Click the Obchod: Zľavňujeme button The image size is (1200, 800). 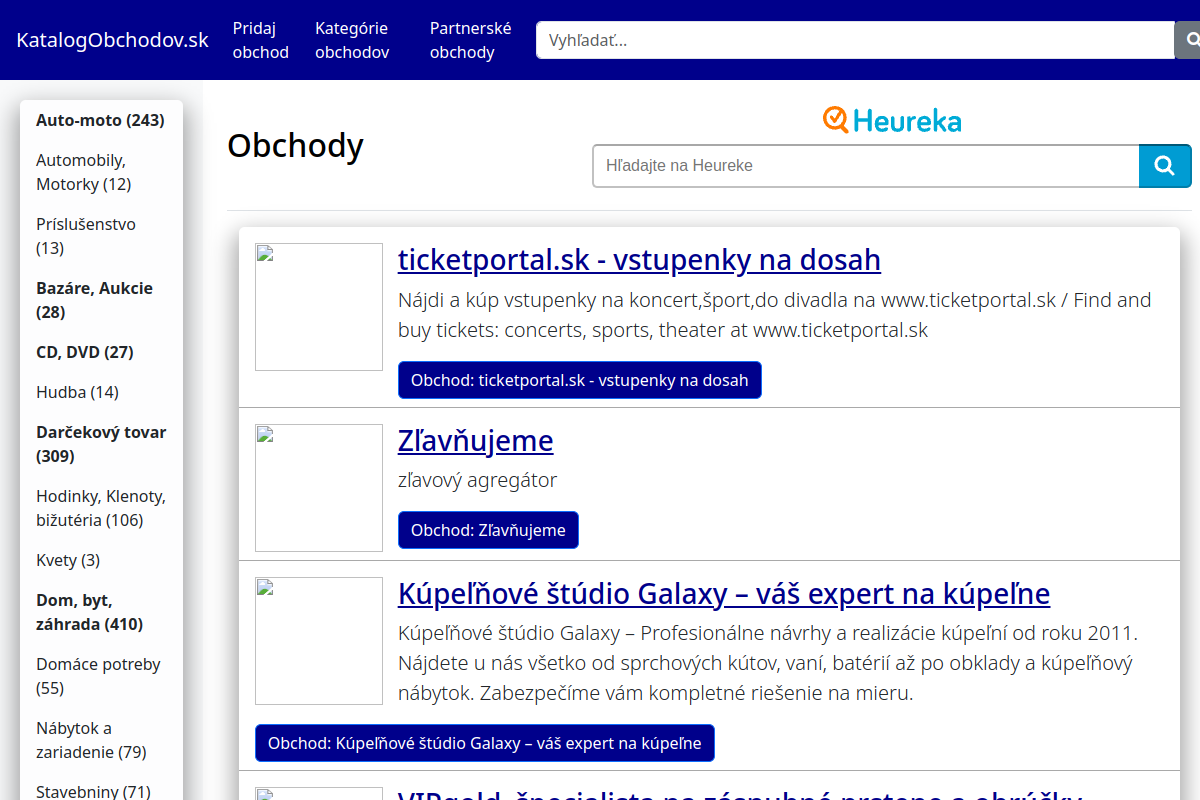pos(488,530)
